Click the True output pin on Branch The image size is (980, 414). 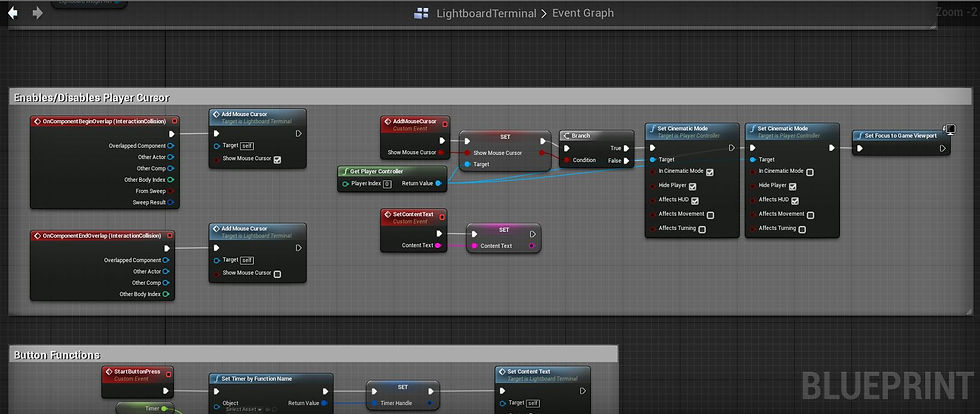tap(626, 148)
